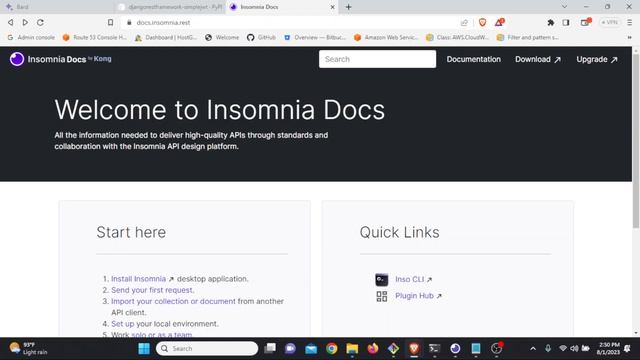Launch Firefox from the taskbar
The width and height of the screenshot is (640, 360).
point(373,349)
